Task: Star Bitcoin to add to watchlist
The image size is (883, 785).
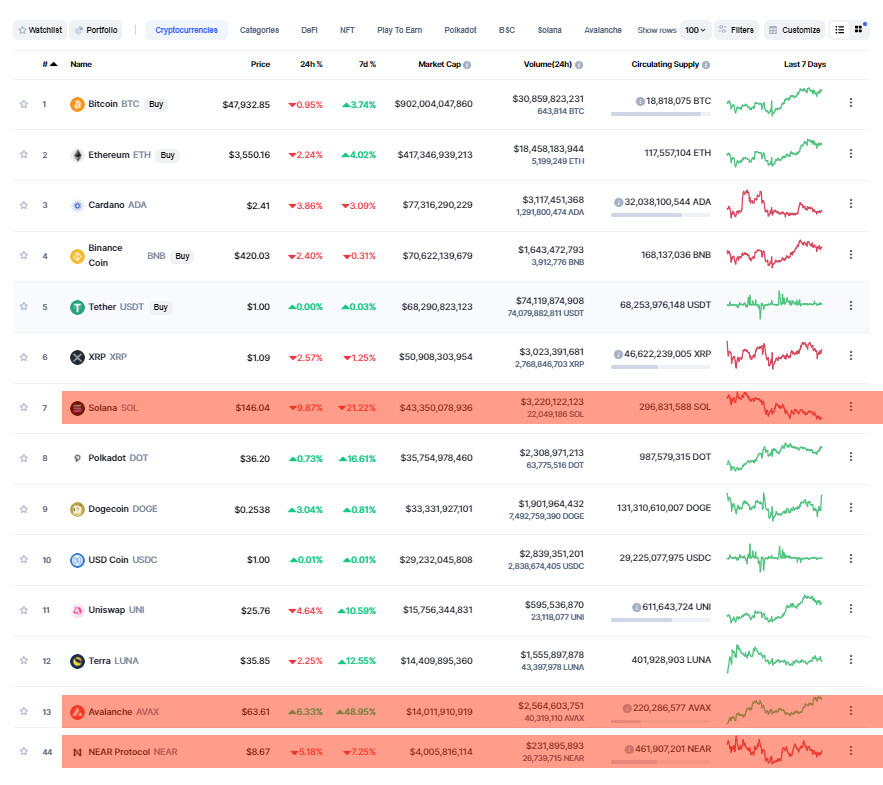Action: pyautogui.click(x=24, y=104)
